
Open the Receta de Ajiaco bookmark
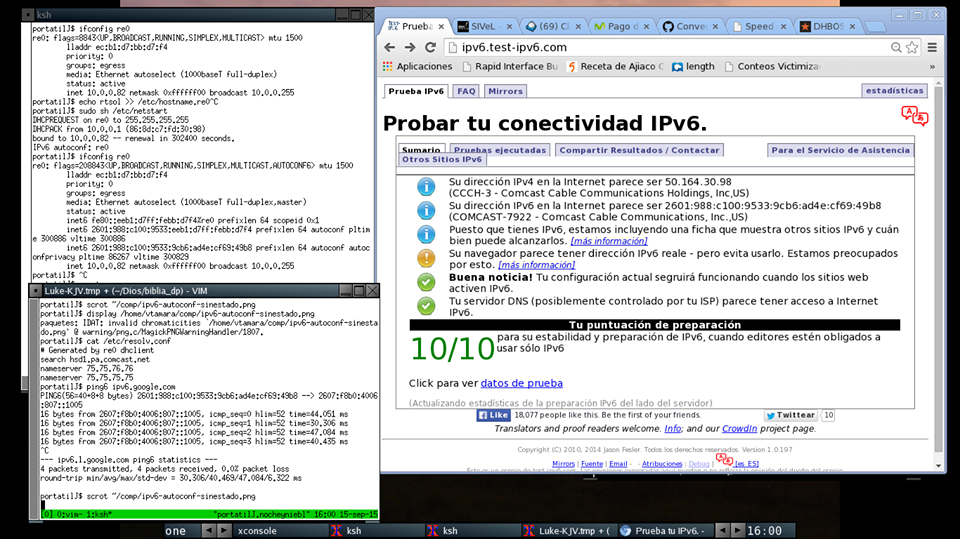(x=615, y=66)
